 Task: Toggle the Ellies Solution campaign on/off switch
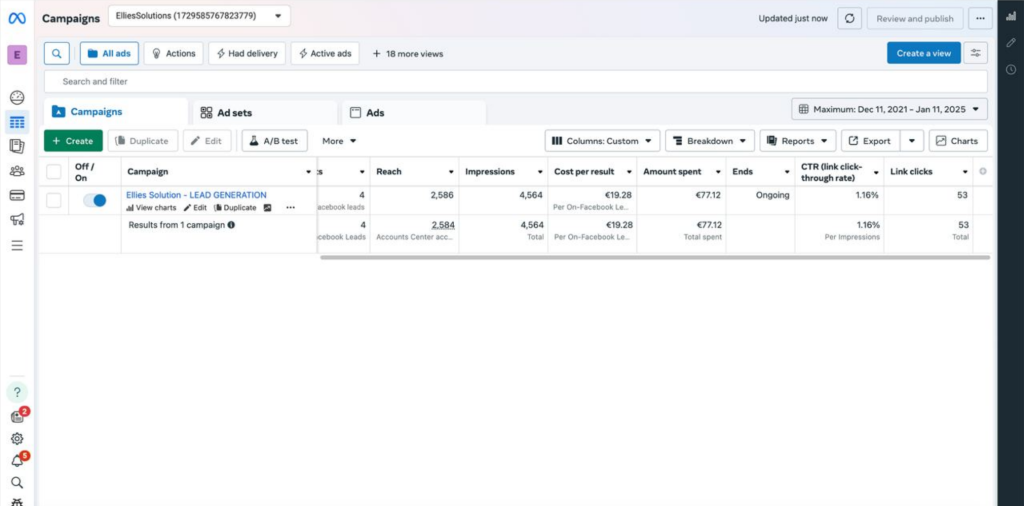tap(95, 200)
